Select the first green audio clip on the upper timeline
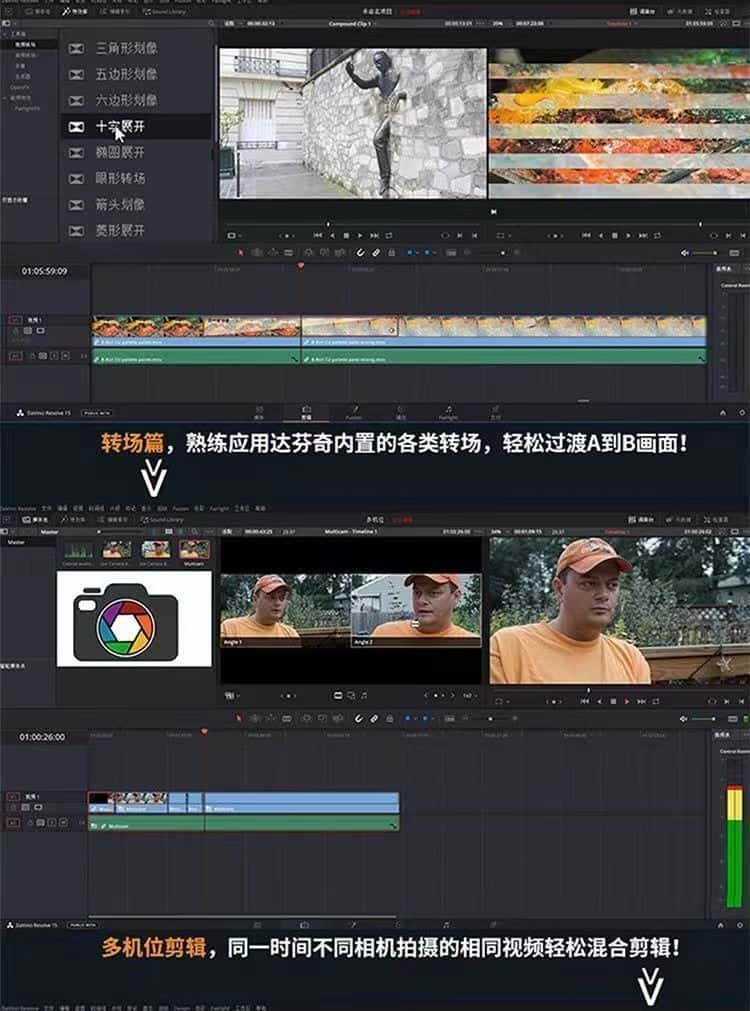This screenshot has height=1011, width=750. click(196, 357)
